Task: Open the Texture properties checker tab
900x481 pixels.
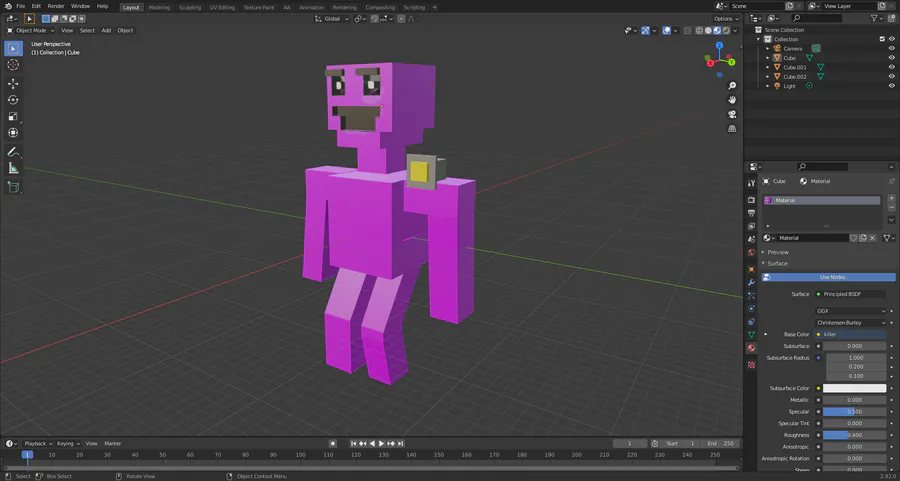Action: (x=751, y=364)
